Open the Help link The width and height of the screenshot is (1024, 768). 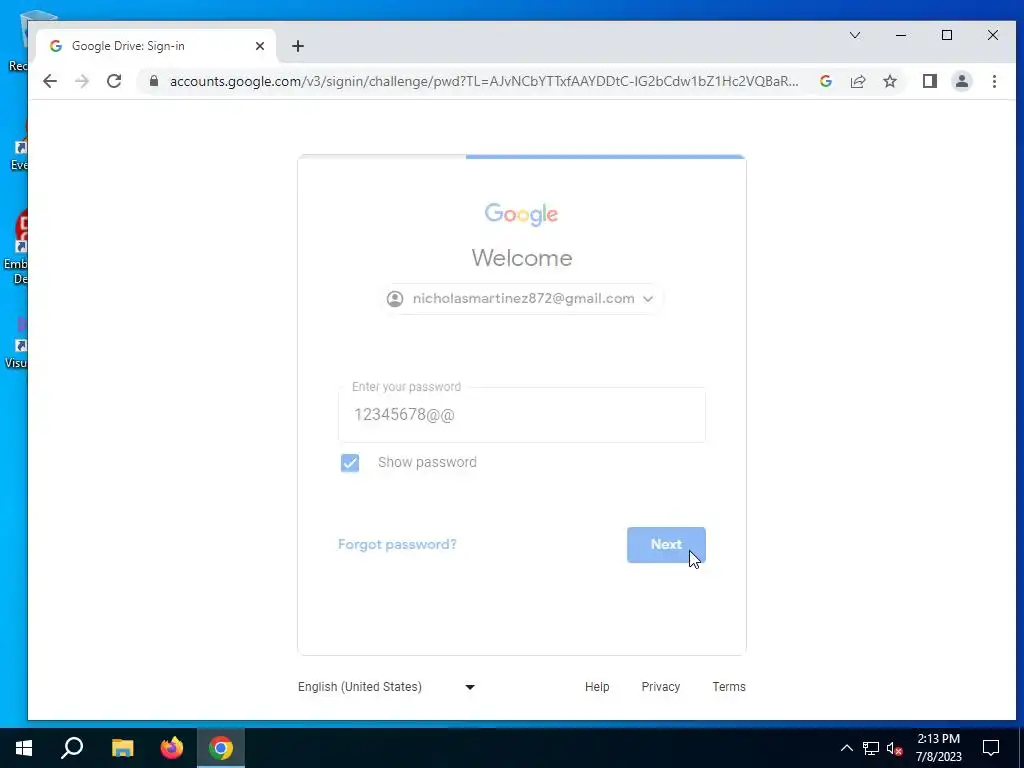click(x=597, y=686)
